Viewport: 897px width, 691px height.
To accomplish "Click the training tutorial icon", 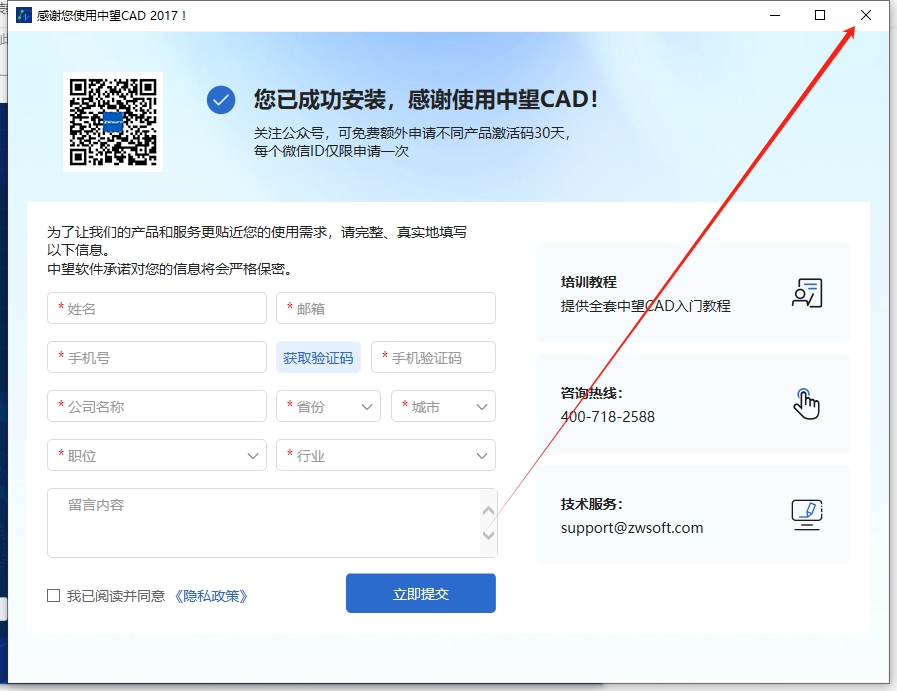I will 806,293.
